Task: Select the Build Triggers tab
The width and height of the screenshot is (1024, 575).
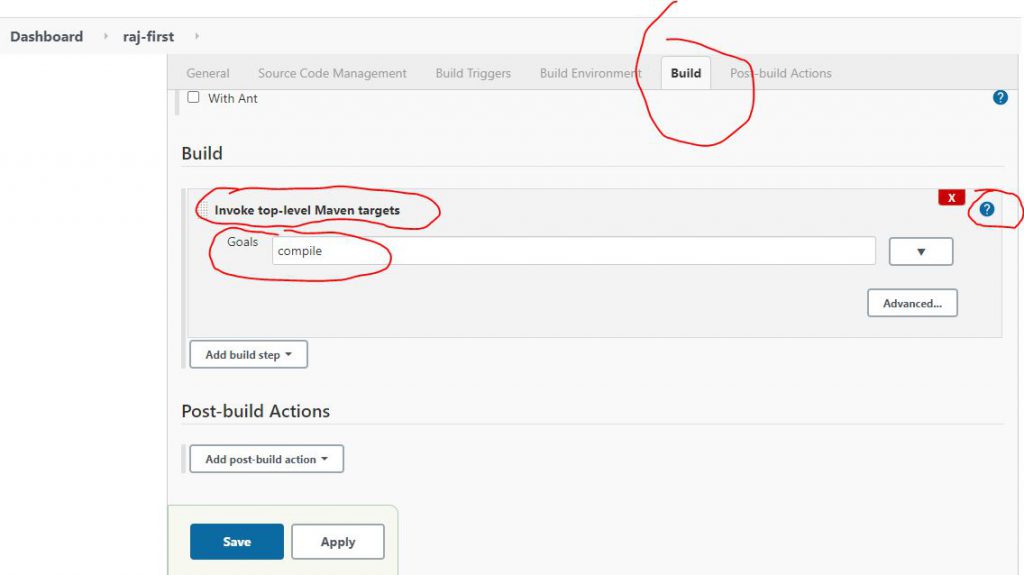Action: tap(473, 73)
